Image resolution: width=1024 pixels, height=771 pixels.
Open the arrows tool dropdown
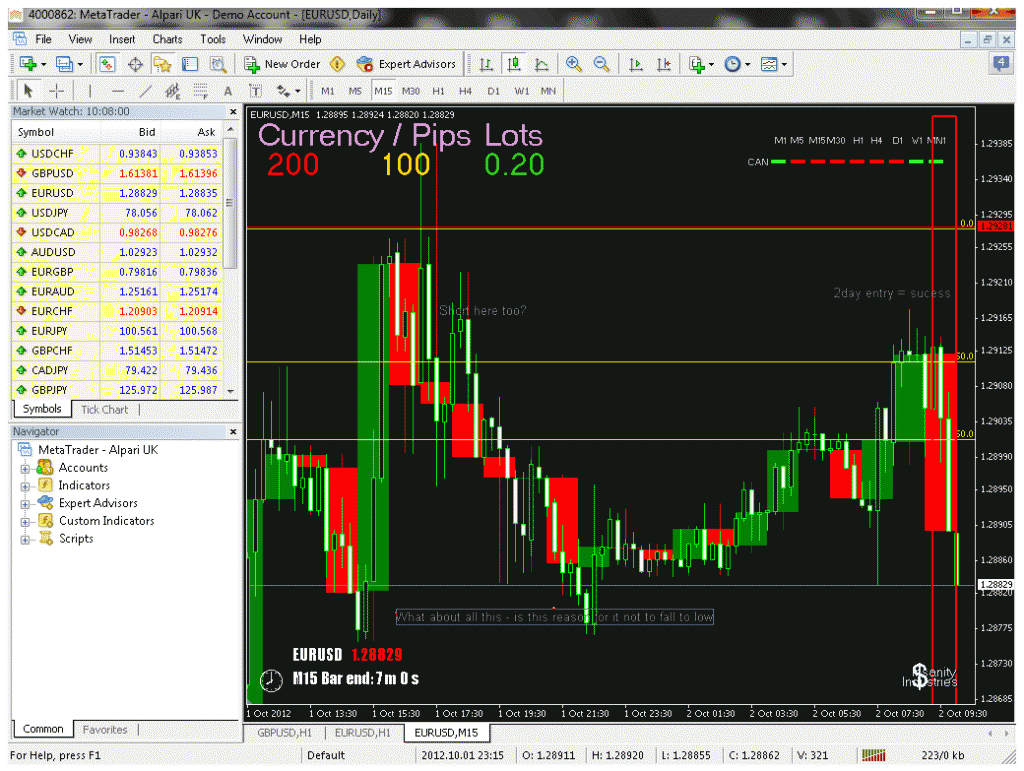click(x=298, y=91)
